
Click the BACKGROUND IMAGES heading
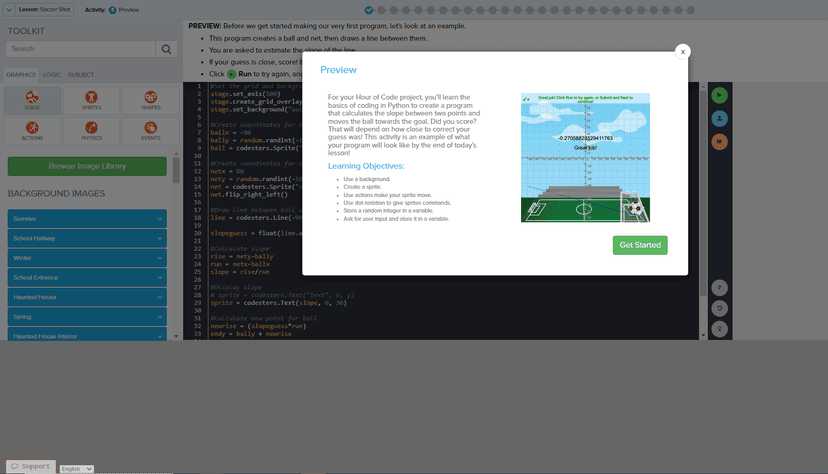click(57, 194)
